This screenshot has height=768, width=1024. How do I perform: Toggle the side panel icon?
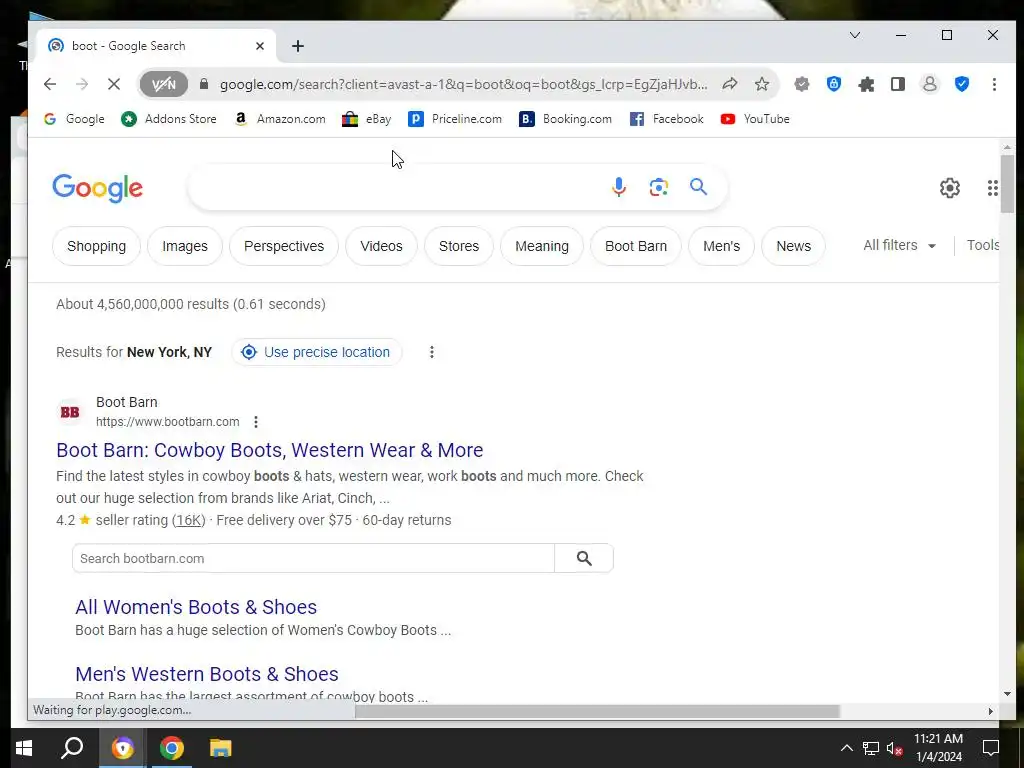click(898, 84)
